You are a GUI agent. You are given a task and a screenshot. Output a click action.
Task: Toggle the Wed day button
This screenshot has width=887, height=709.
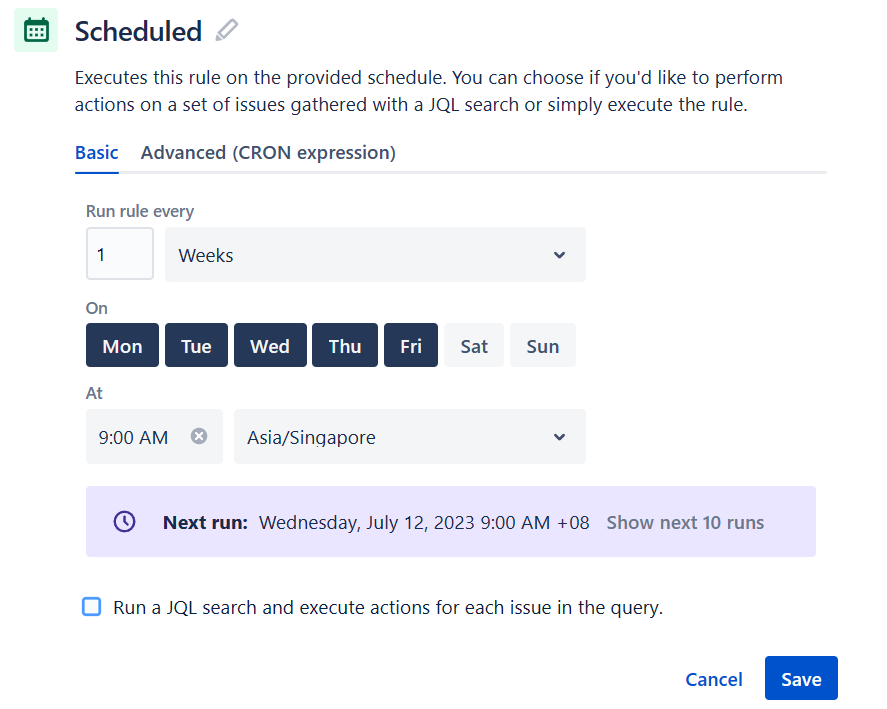[270, 346]
